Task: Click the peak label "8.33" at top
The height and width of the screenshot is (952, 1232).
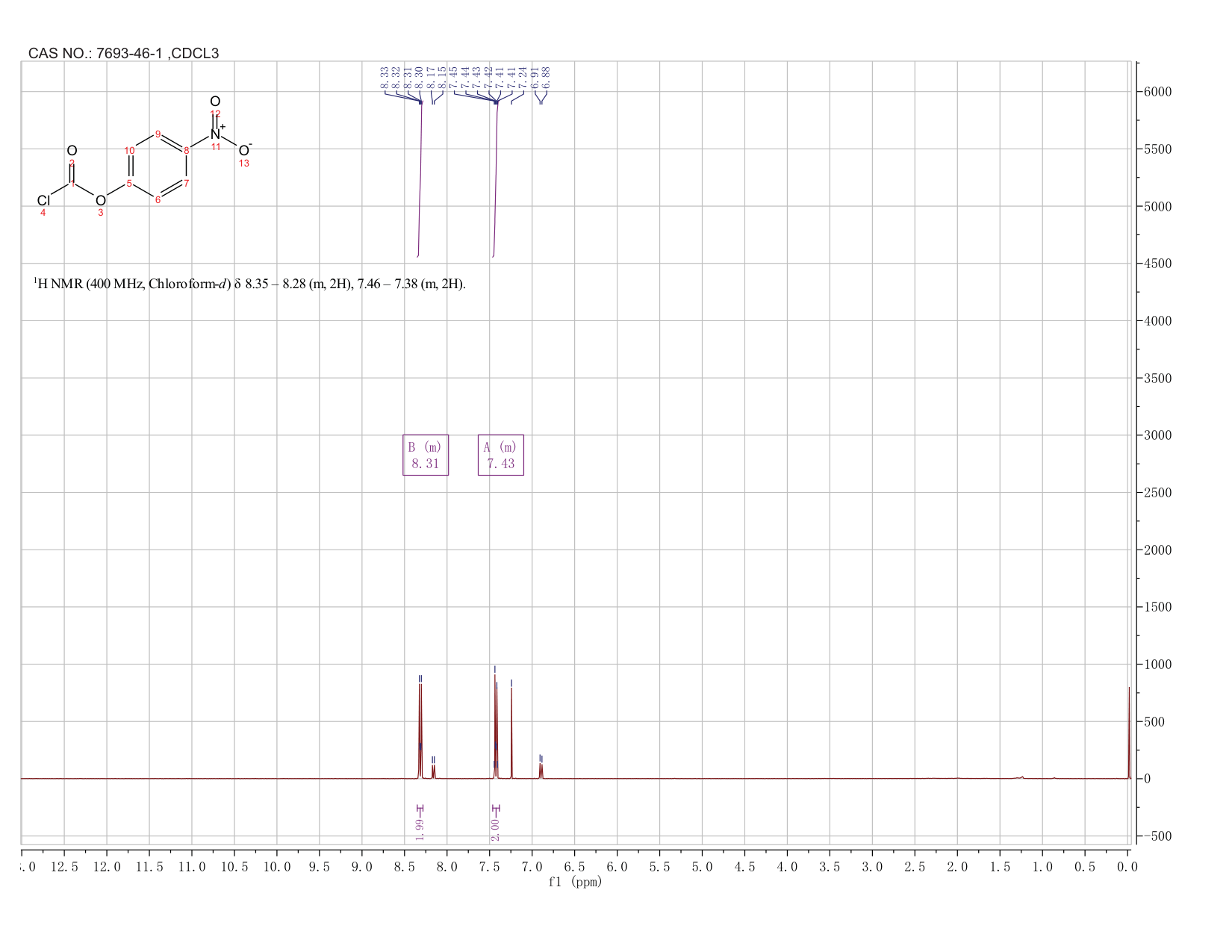Action: [x=385, y=78]
